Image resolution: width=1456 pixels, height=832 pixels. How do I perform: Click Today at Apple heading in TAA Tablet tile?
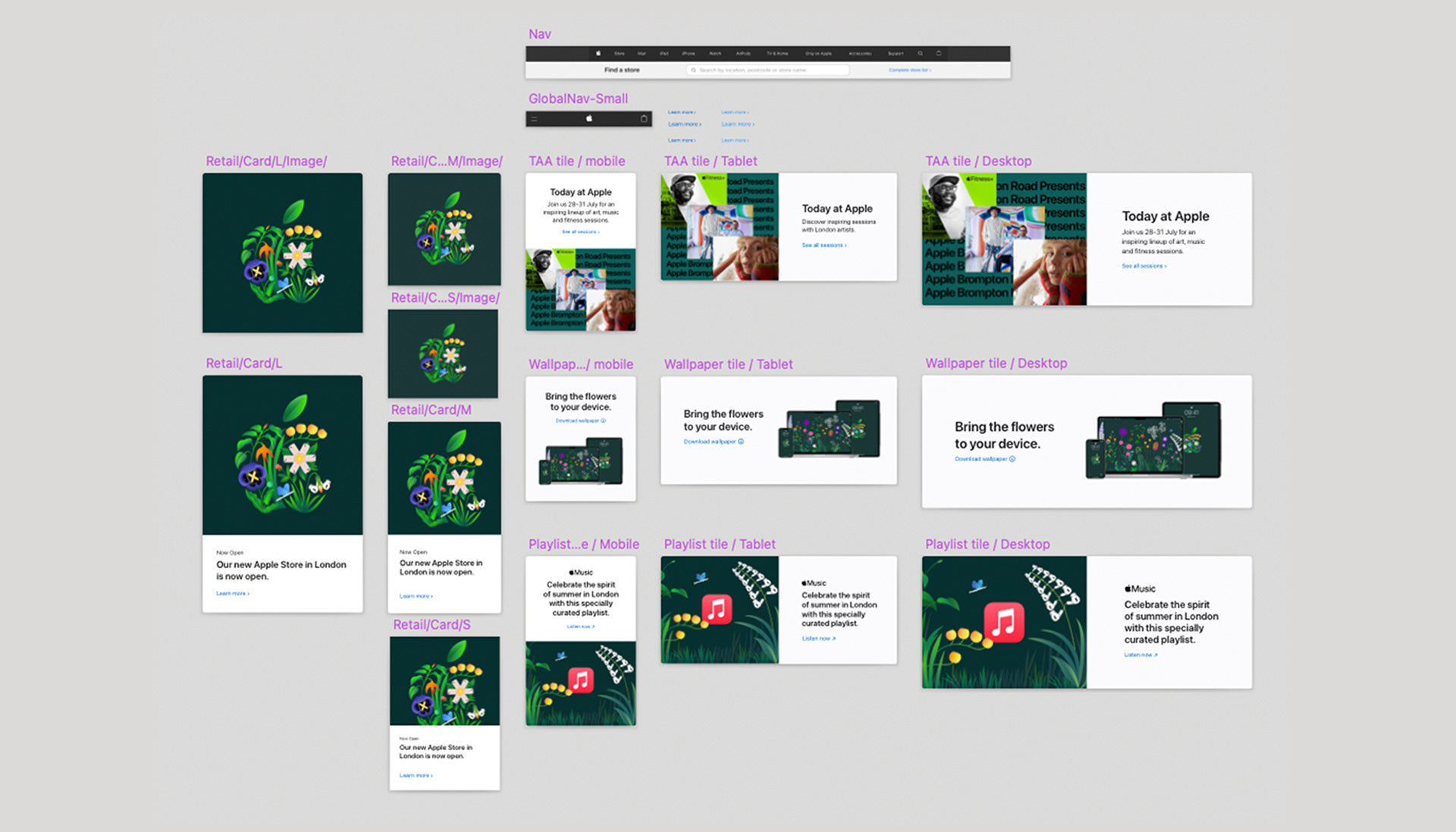pyautogui.click(x=837, y=209)
